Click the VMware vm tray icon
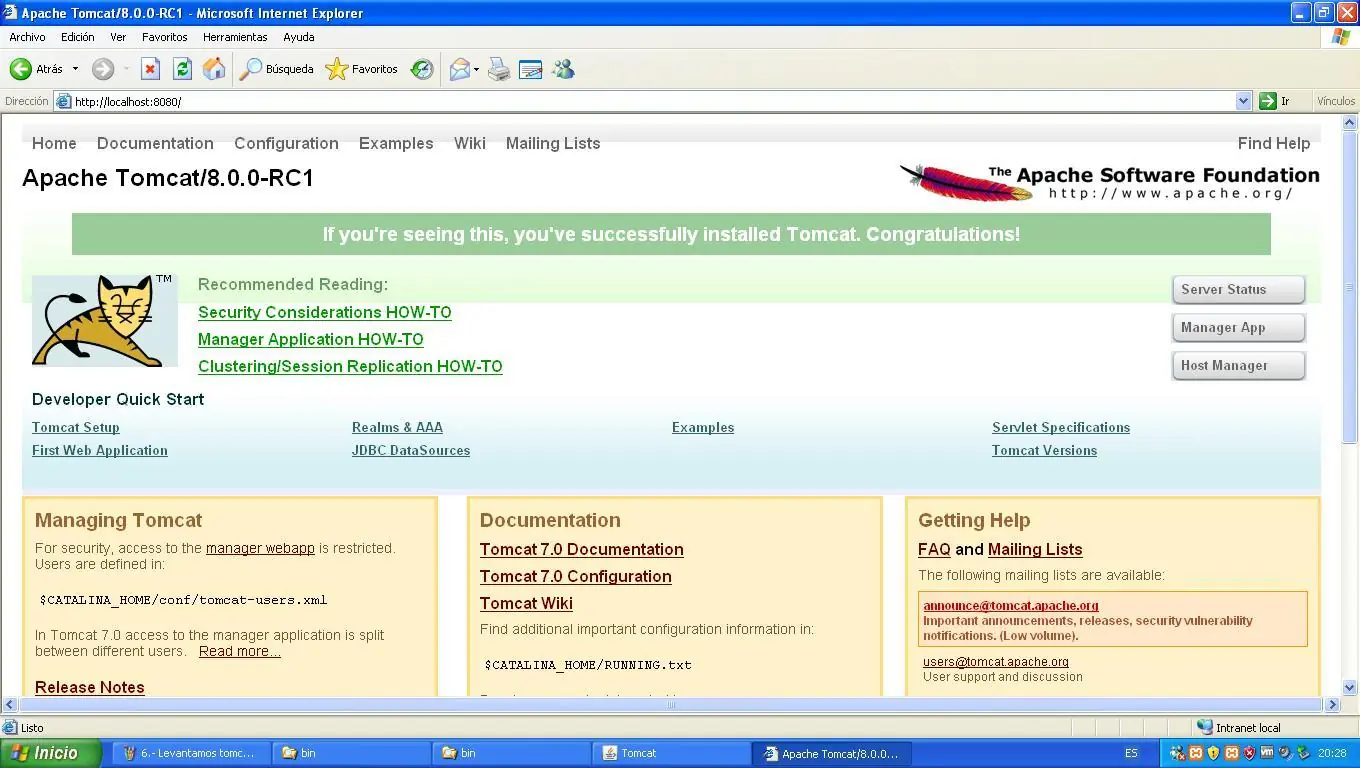Screen dimensions: 1360x768 tap(1267, 753)
